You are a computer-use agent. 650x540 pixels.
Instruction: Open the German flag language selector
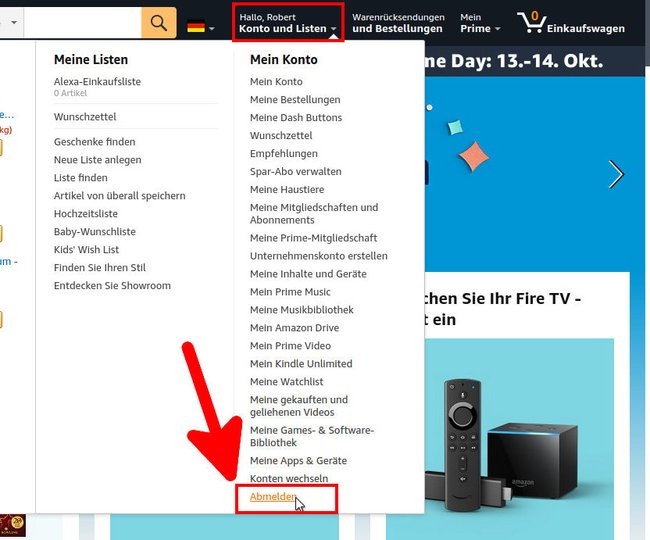point(201,27)
